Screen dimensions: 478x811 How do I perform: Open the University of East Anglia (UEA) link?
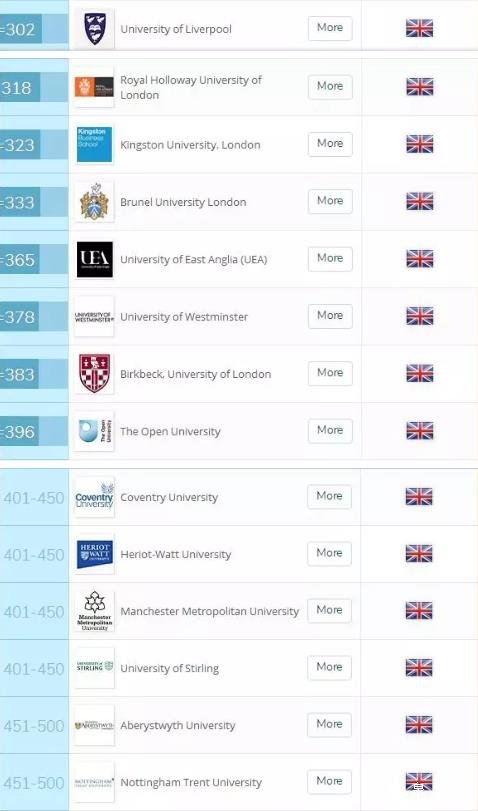click(x=193, y=260)
